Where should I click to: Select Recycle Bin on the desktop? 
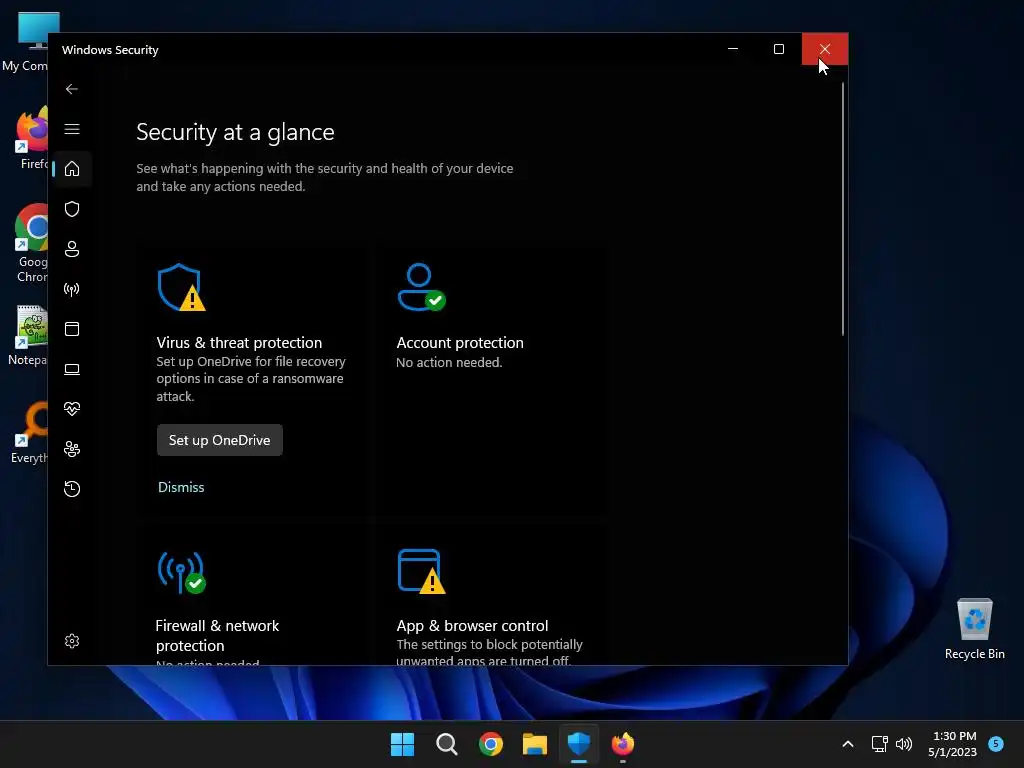pos(974,629)
